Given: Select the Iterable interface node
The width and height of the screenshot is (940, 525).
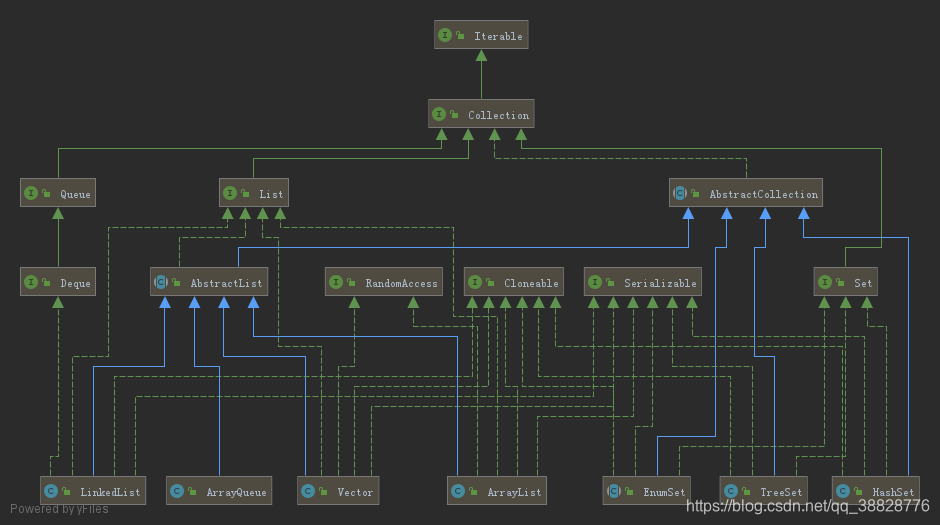Looking at the screenshot, I should click(481, 35).
